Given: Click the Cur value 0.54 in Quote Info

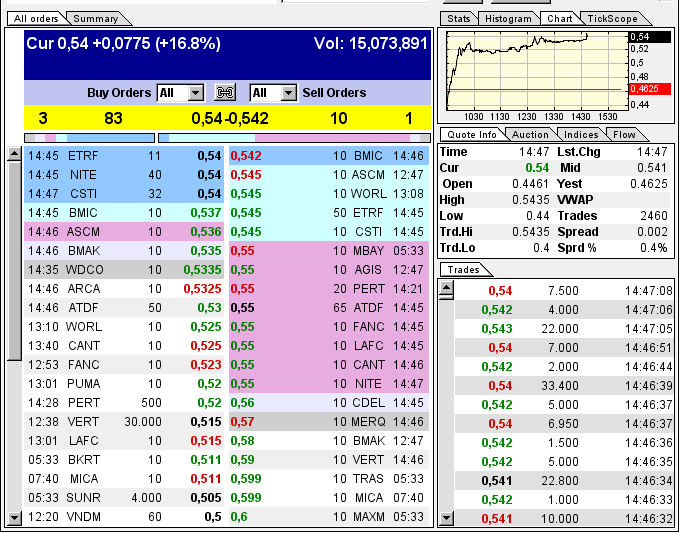Looking at the screenshot, I should (537, 168).
